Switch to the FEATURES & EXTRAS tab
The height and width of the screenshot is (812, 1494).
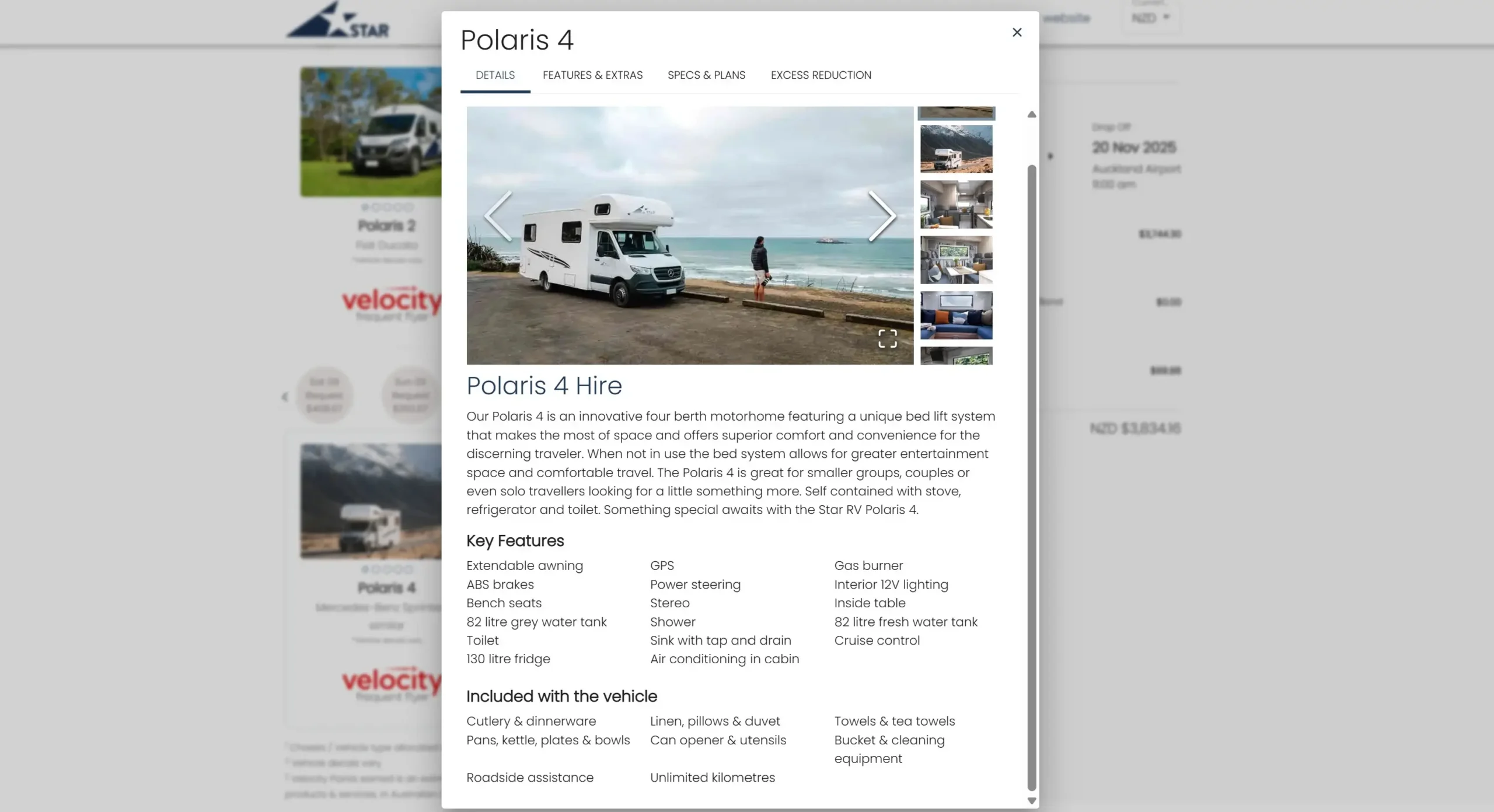(592, 75)
